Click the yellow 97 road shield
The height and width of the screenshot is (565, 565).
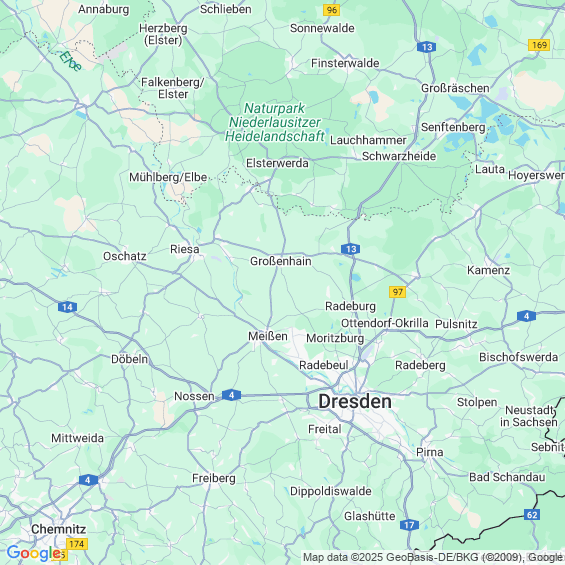(397, 292)
